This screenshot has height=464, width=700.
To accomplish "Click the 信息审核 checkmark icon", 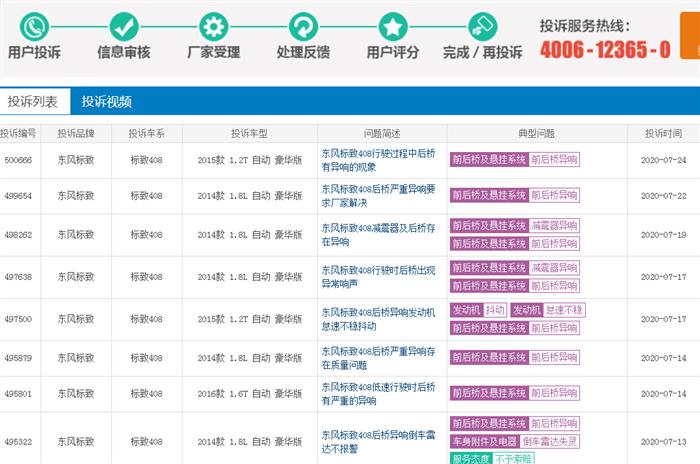I will coord(124,27).
